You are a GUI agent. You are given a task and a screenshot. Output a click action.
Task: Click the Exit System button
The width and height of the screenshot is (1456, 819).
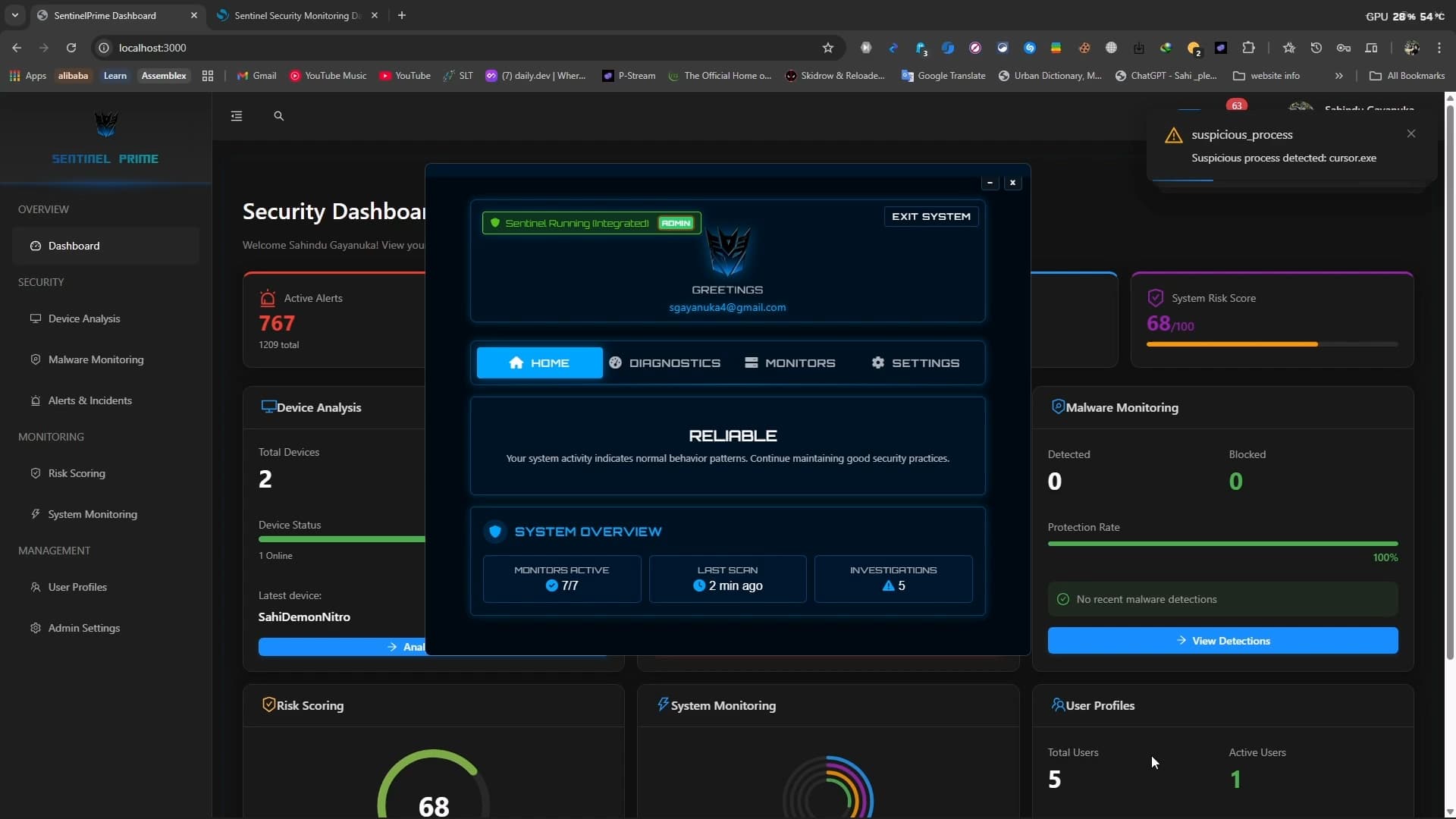930,217
